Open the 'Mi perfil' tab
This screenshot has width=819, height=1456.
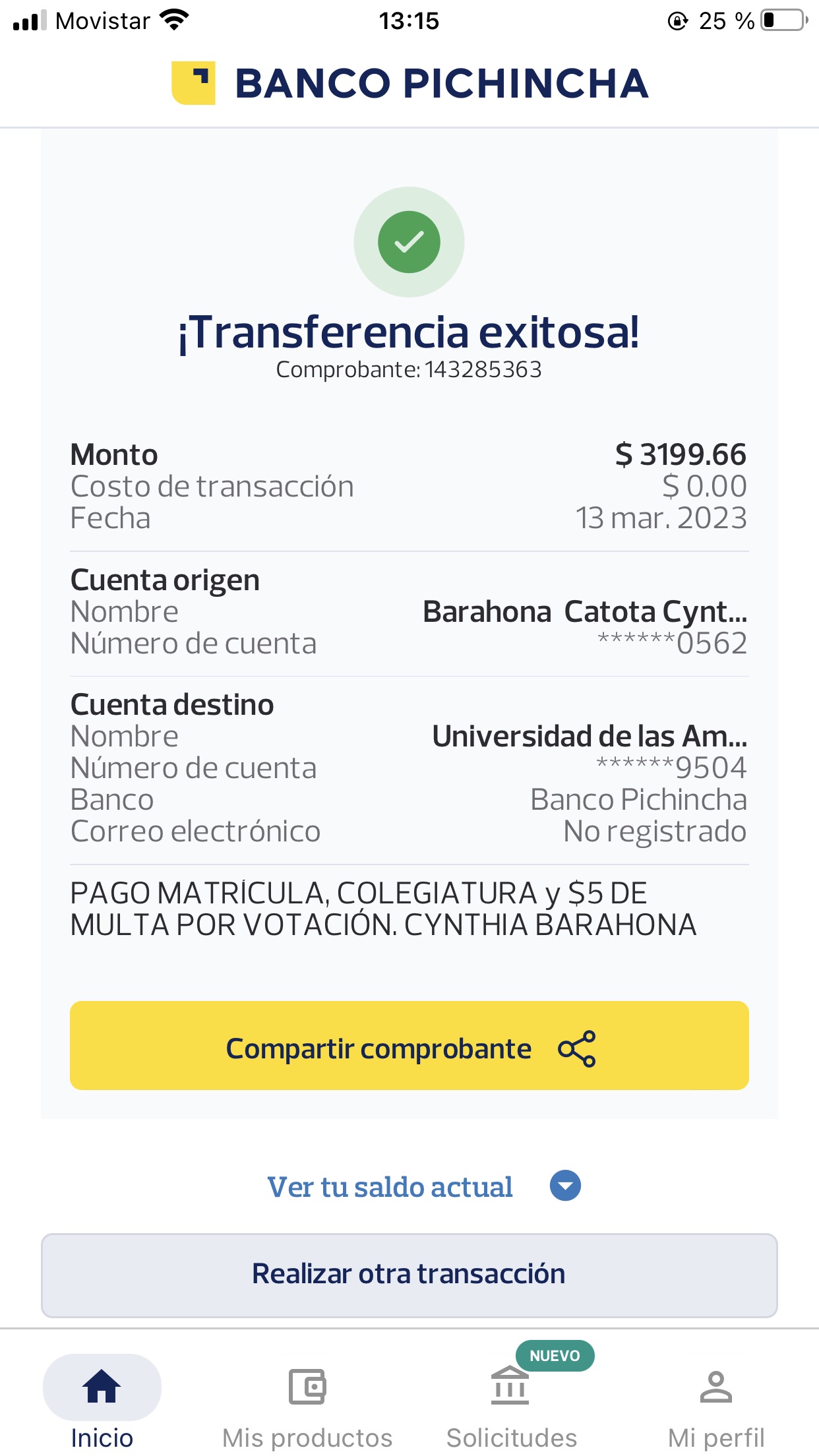pyautogui.click(x=716, y=1438)
